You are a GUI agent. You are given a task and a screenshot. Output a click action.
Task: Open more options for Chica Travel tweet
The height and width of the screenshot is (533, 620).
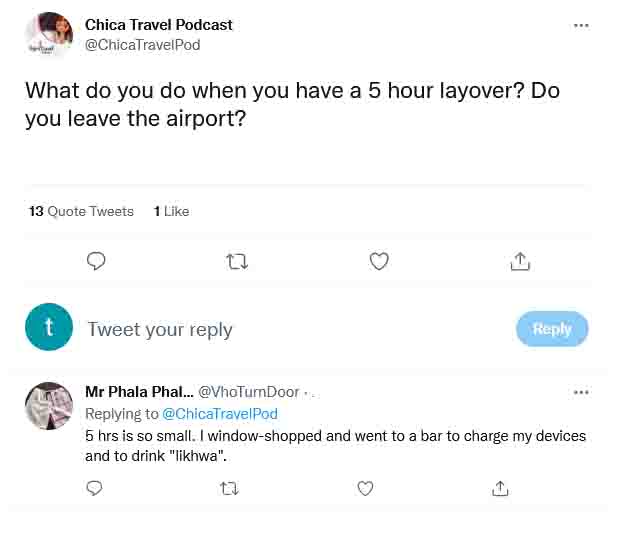coord(581,26)
